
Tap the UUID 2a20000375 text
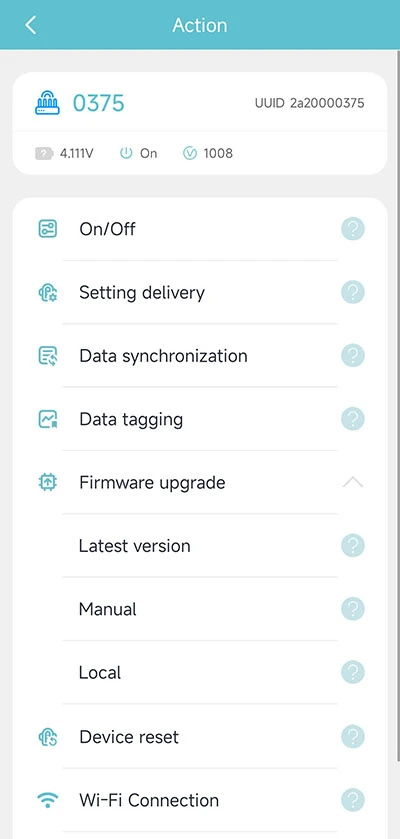pos(310,103)
